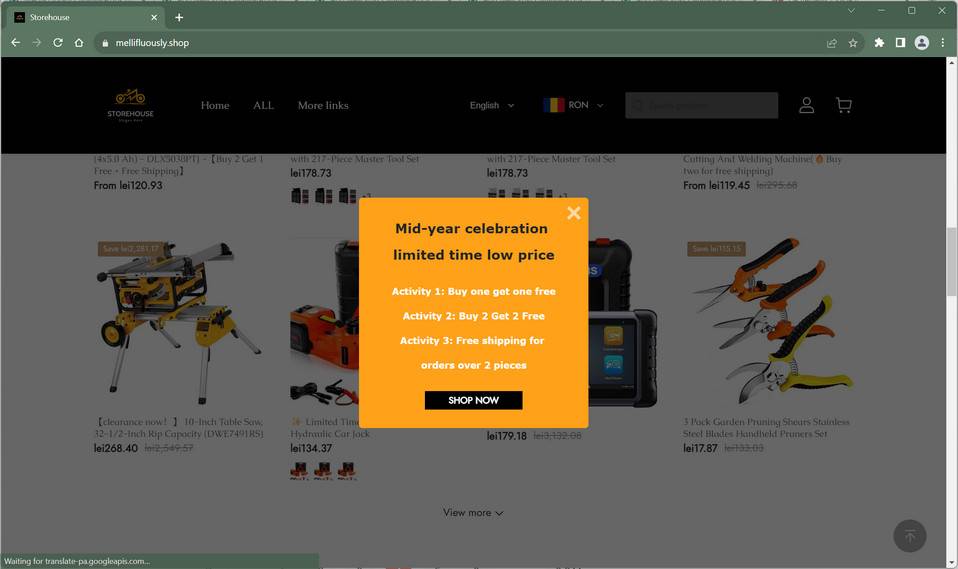Viewport: 958px width, 569px height.
Task: Click the scrollbar down arrow
Action: click(x=951, y=563)
